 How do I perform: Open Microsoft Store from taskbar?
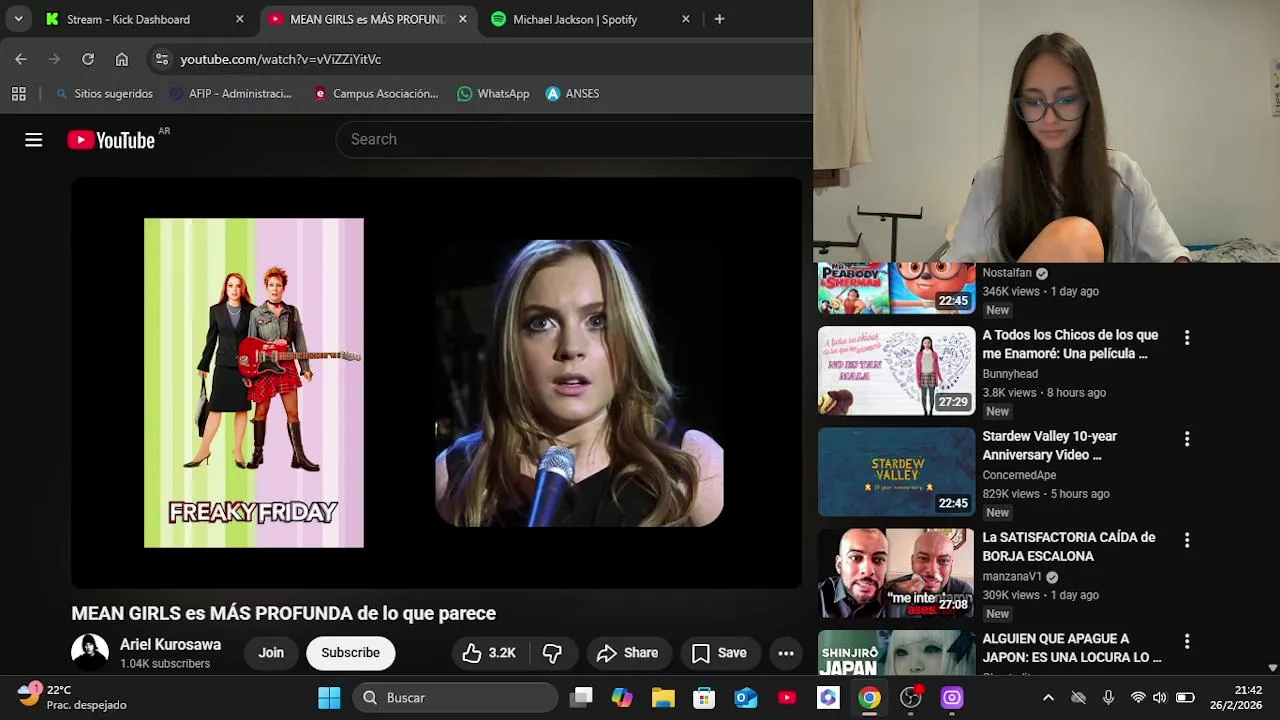705,698
